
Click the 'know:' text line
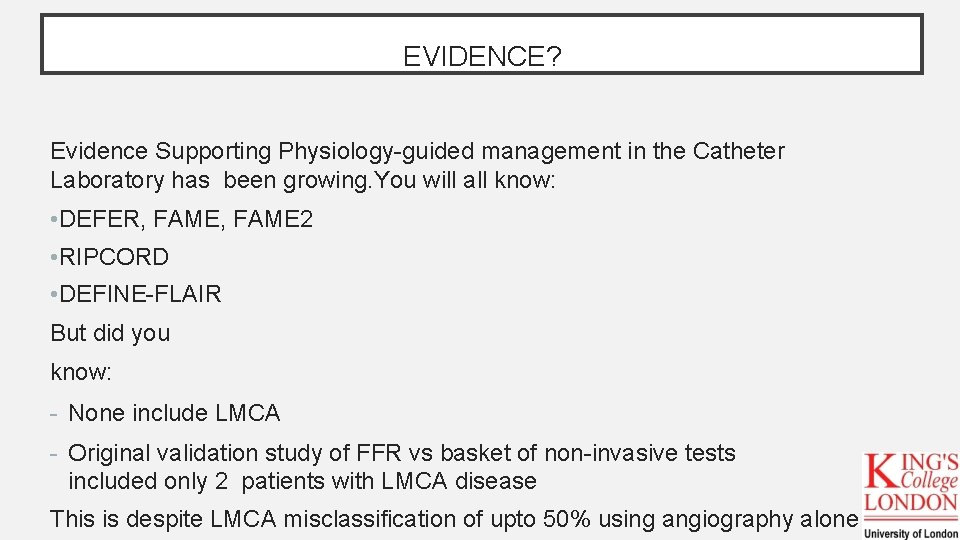click(81, 372)
